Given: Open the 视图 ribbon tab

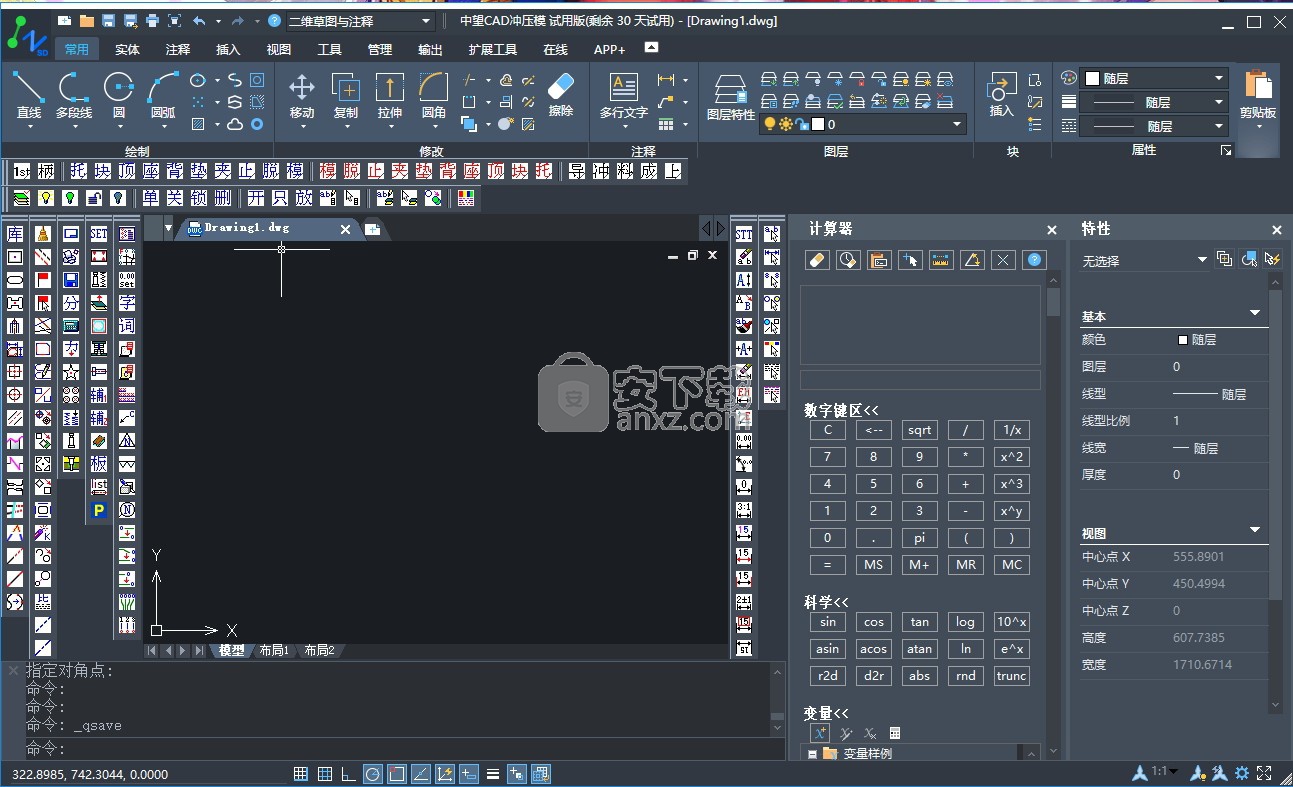Looking at the screenshot, I should (x=279, y=49).
